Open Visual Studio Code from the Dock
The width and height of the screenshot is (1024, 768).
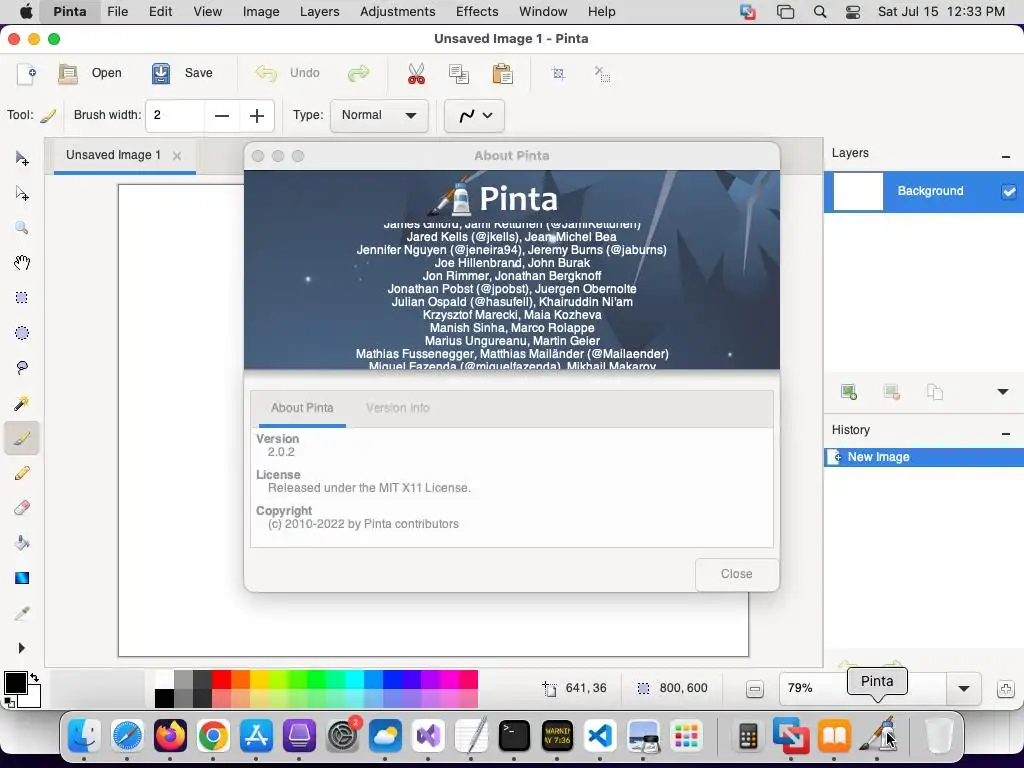600,737
